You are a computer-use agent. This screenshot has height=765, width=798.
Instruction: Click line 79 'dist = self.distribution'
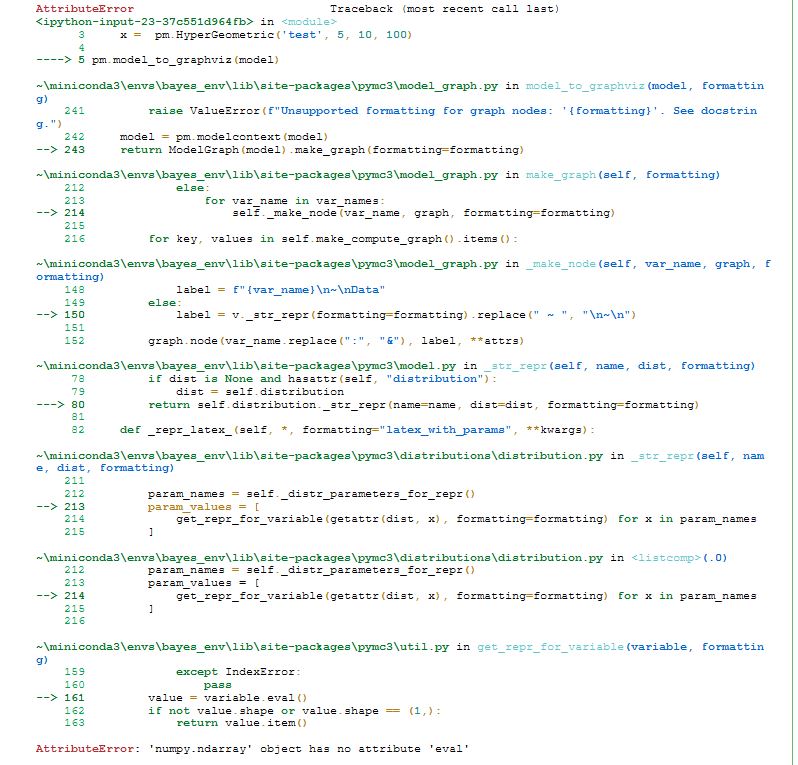260,392
